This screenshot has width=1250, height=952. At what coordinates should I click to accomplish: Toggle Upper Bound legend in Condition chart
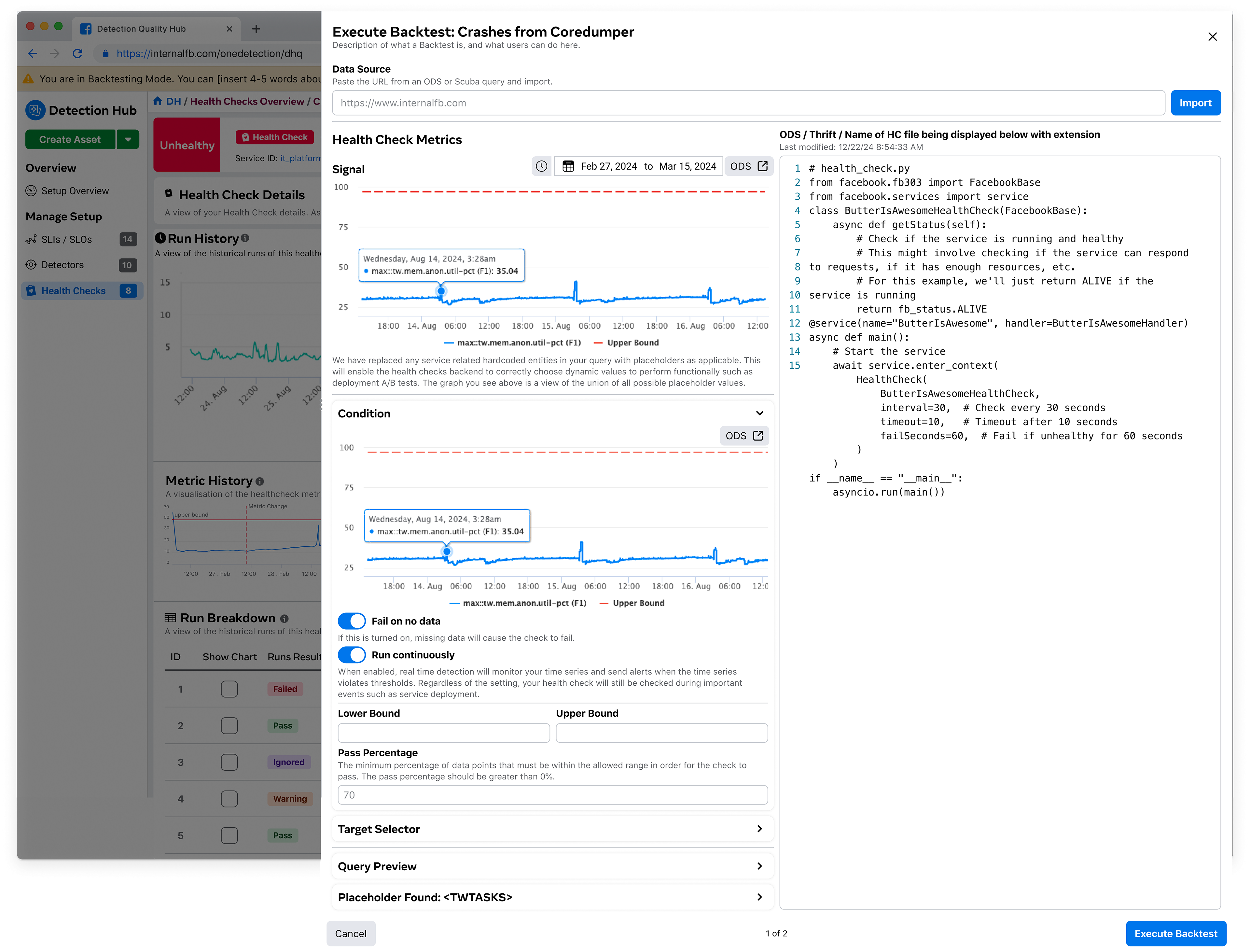(x=632, y=603)
